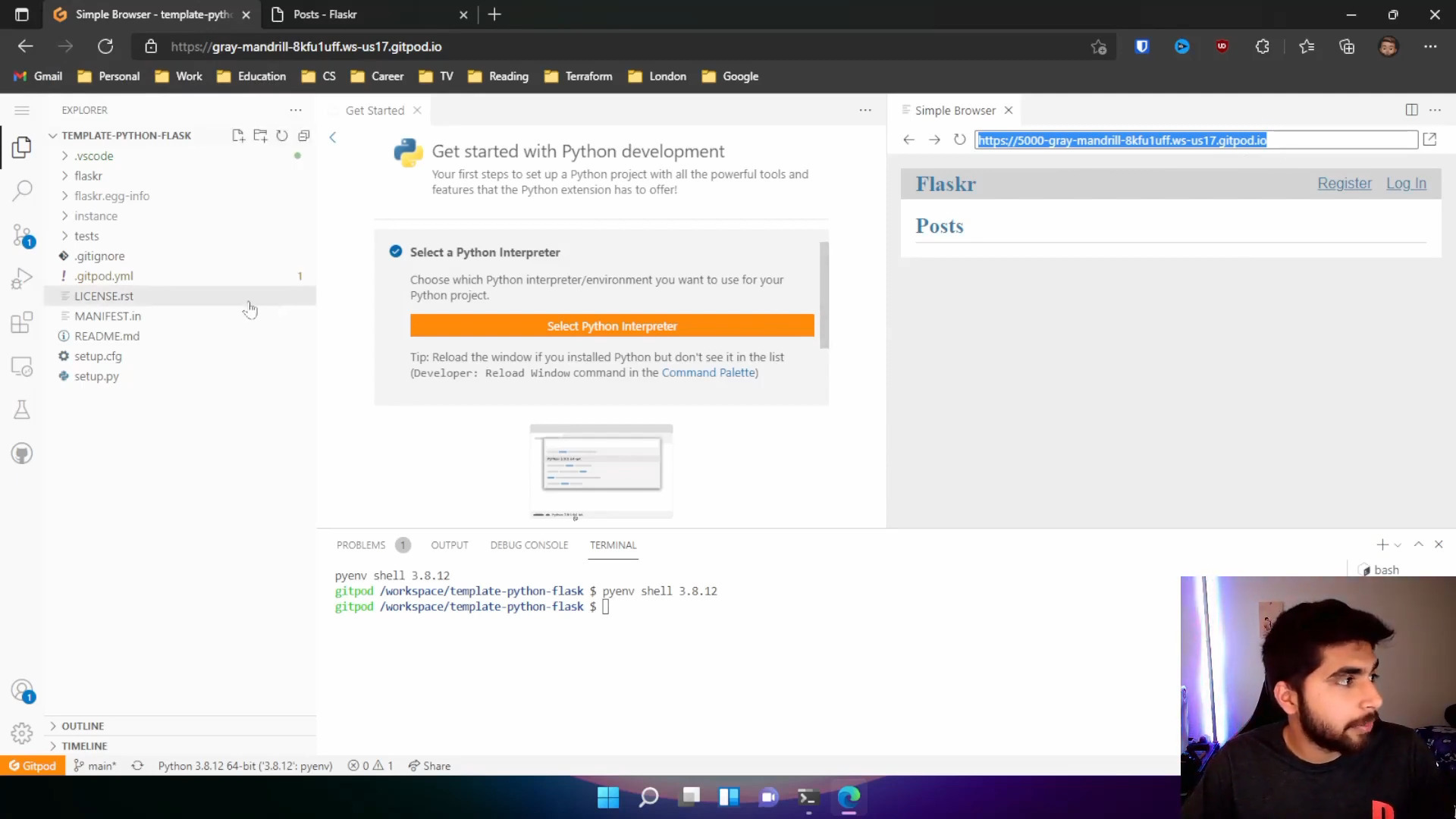Viewport: 1456px width, 819px height.
Task: Open the Command Palette link
Action: pos(708,373)
